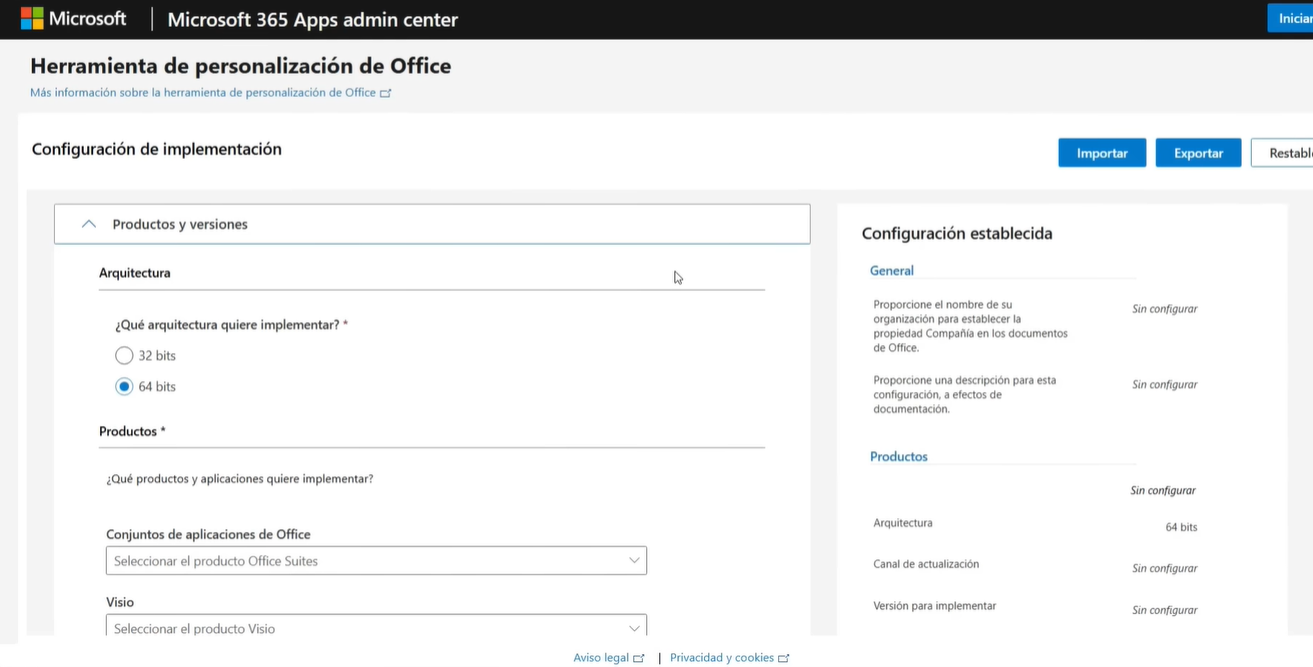Click the Exportar button

point(1197,152)
